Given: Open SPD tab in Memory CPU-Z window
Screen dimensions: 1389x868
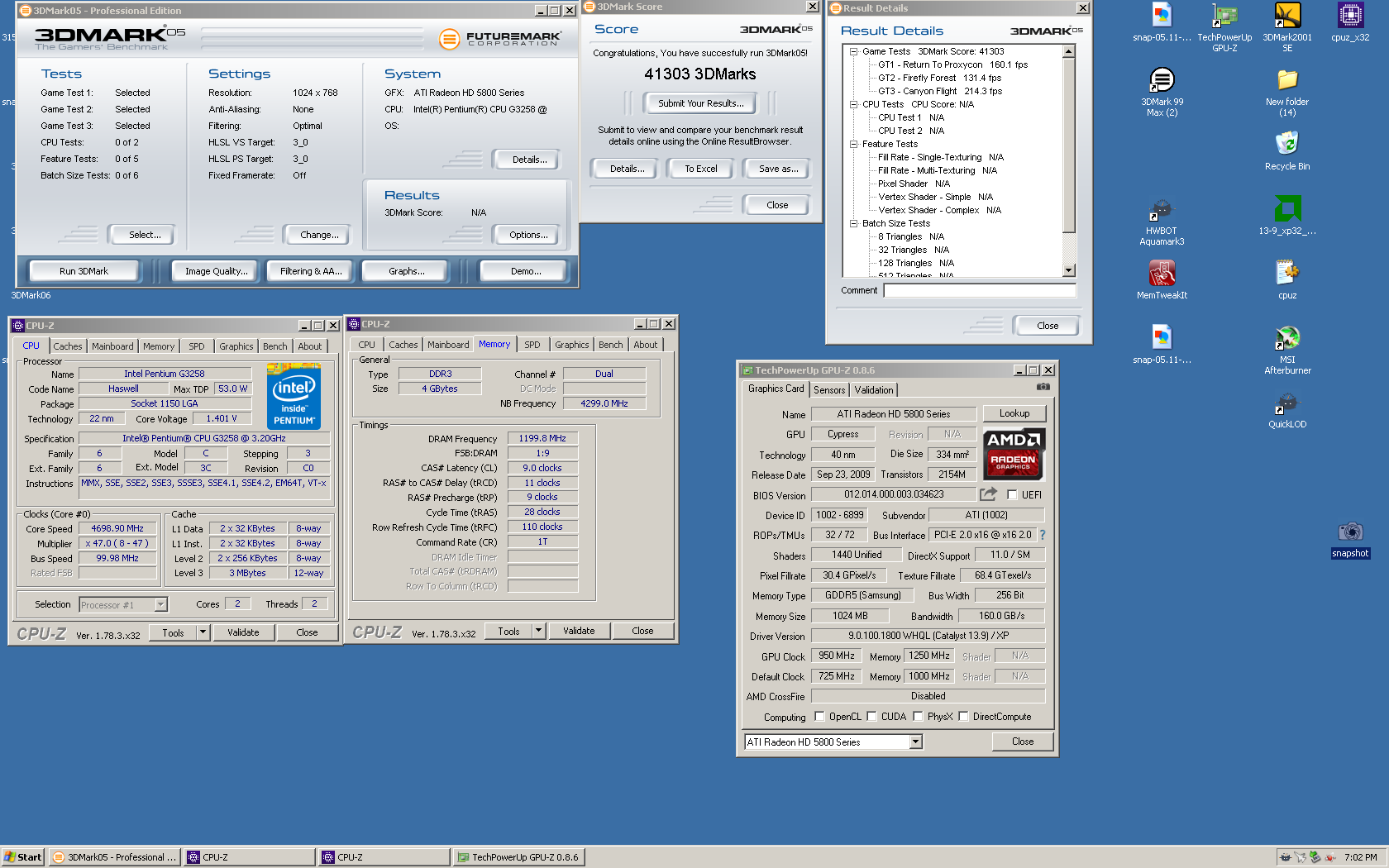Looking at the screenshot, I should tap(532, 345).
